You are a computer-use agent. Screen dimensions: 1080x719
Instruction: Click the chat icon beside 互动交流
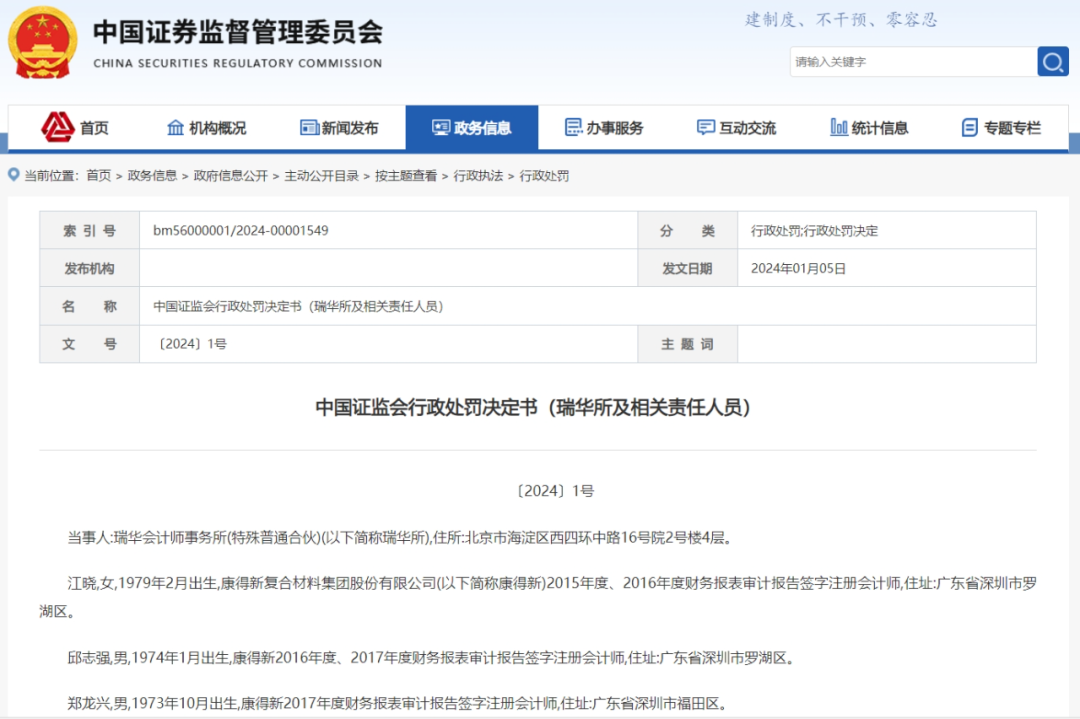[x=706, y=127]
